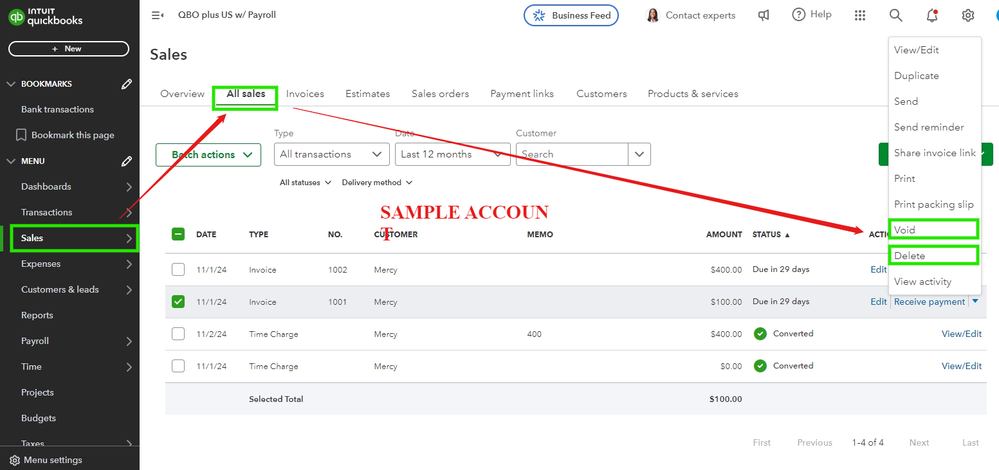Viewport: 999px width, 470px height.
Task: Check the box for 11/2/24 Time Charge
Action: [178, 334]
